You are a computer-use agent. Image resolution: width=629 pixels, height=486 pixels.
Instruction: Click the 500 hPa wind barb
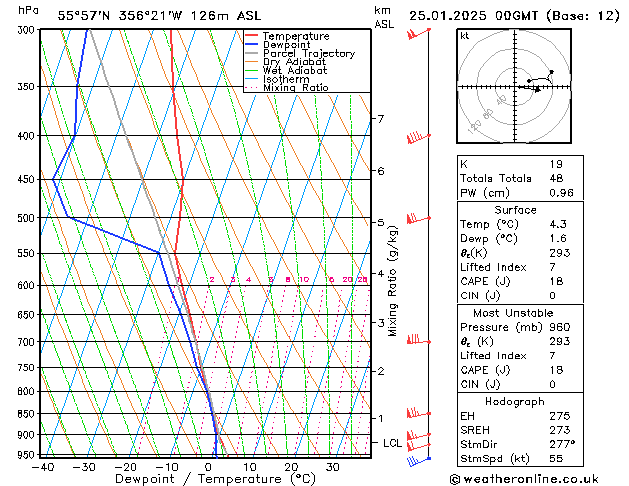(418, 219)
